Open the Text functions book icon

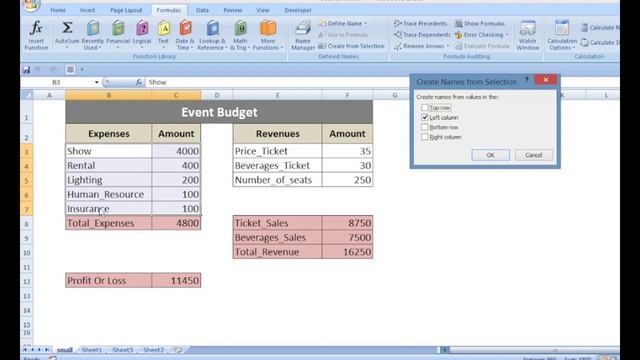point(163,29)
